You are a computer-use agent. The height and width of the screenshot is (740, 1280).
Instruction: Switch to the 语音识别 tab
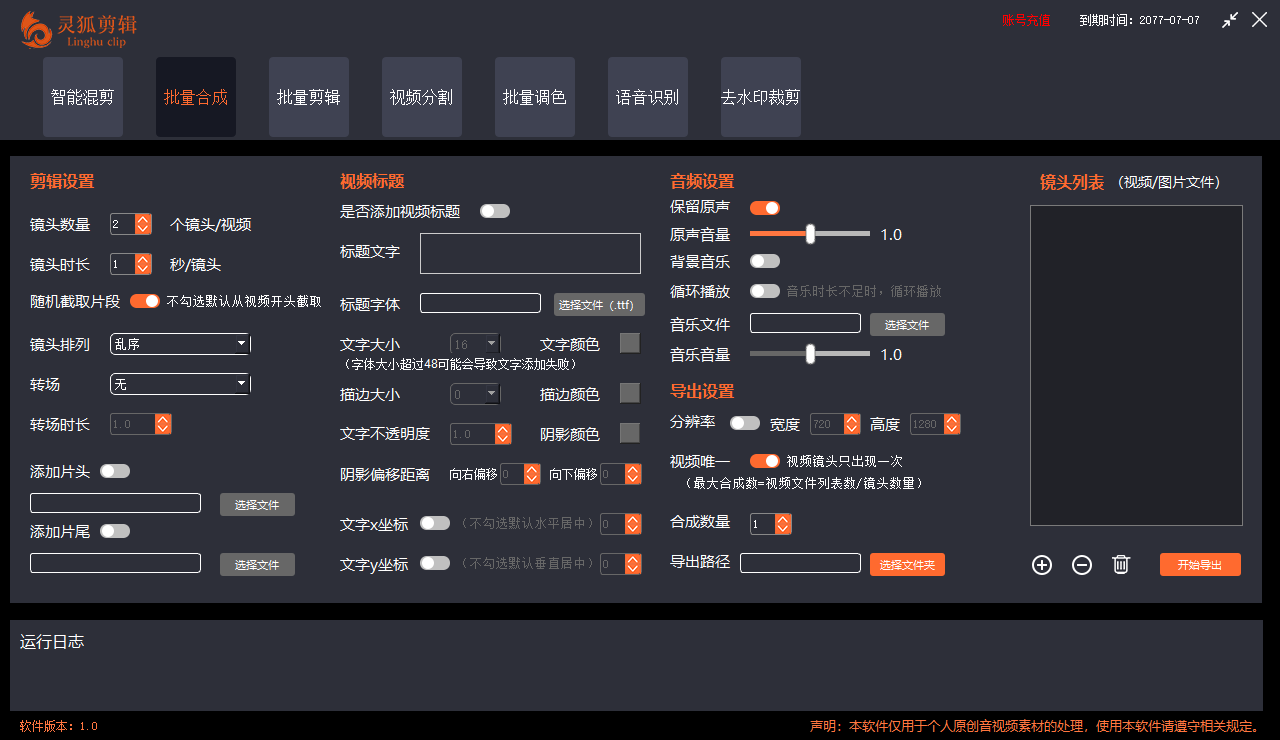(647, 97)
